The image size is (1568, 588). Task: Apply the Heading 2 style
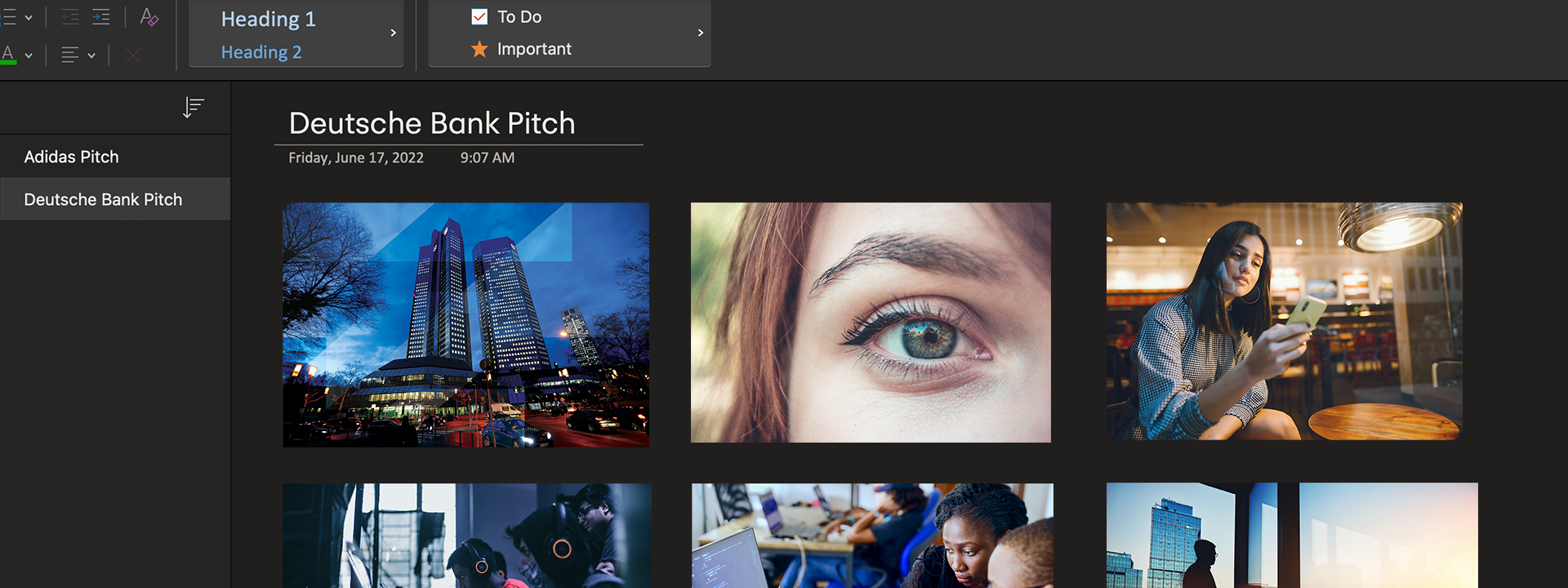pyautogui.click(x=261, y=52)
